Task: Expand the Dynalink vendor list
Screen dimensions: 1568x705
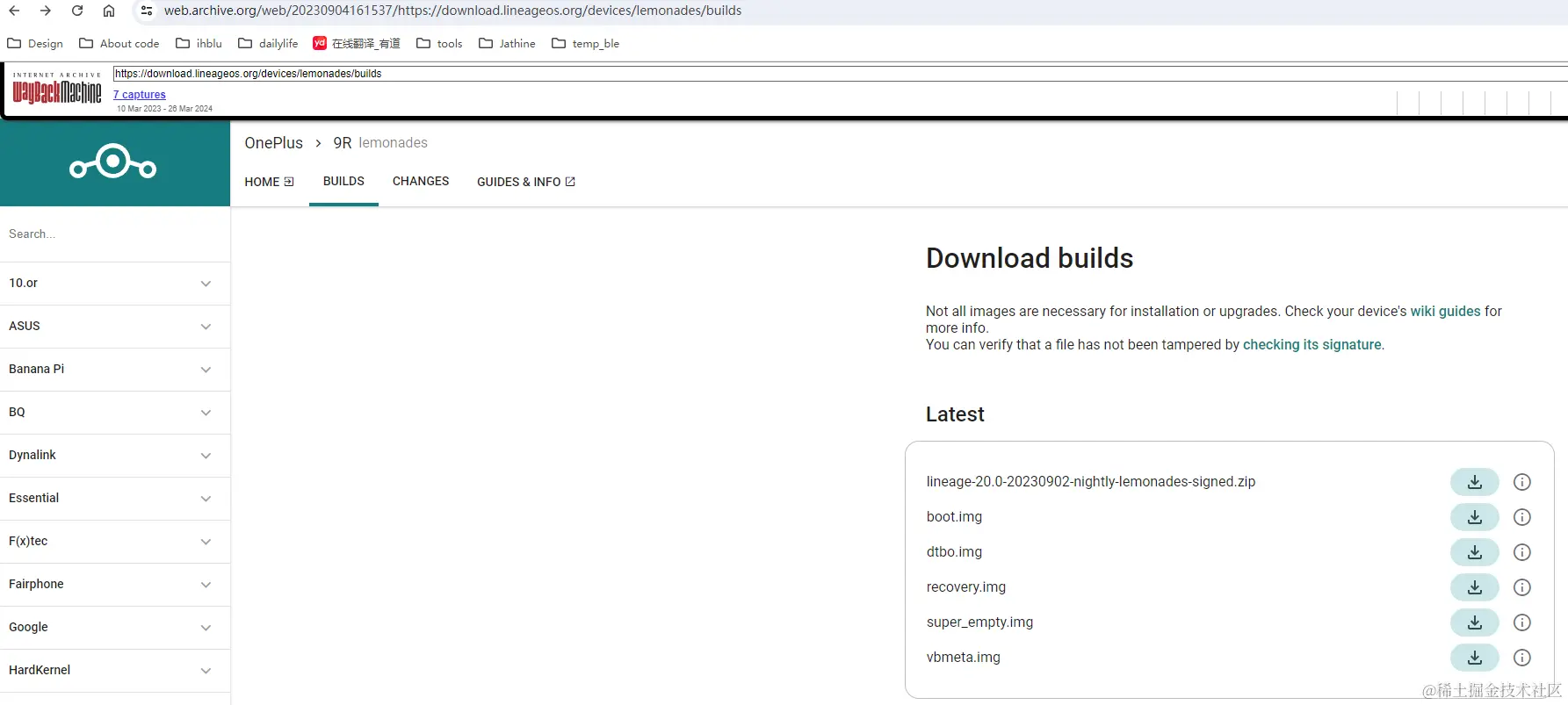Action: click(x=115, y=456)
